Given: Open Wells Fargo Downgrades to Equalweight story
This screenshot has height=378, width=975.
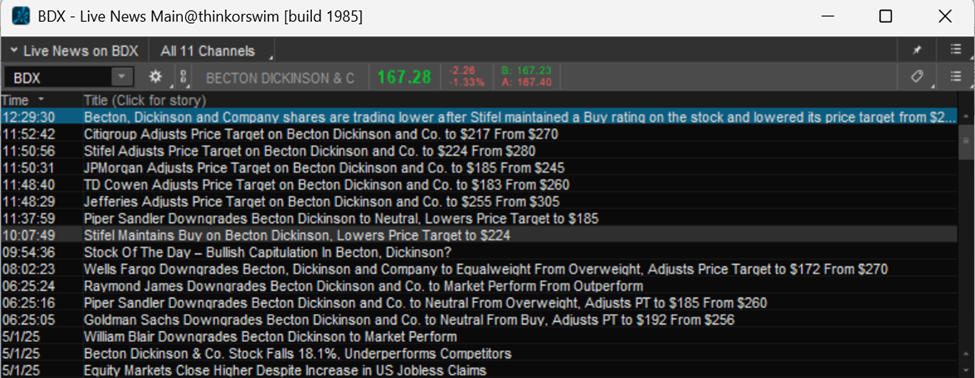Looking at the screenshot, I should [x=486, y=269].
